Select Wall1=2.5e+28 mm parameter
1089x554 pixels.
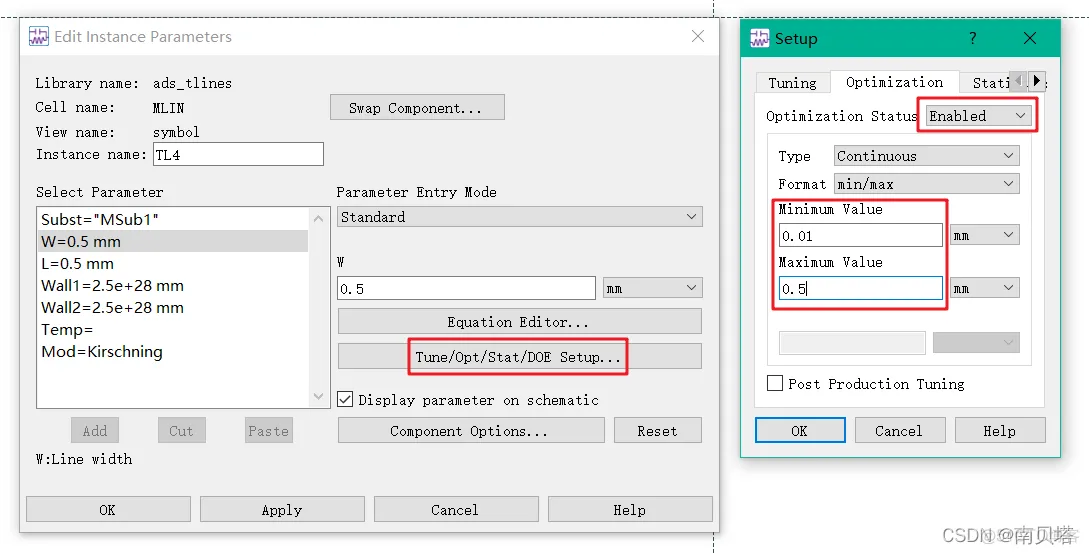click(172, 285)
